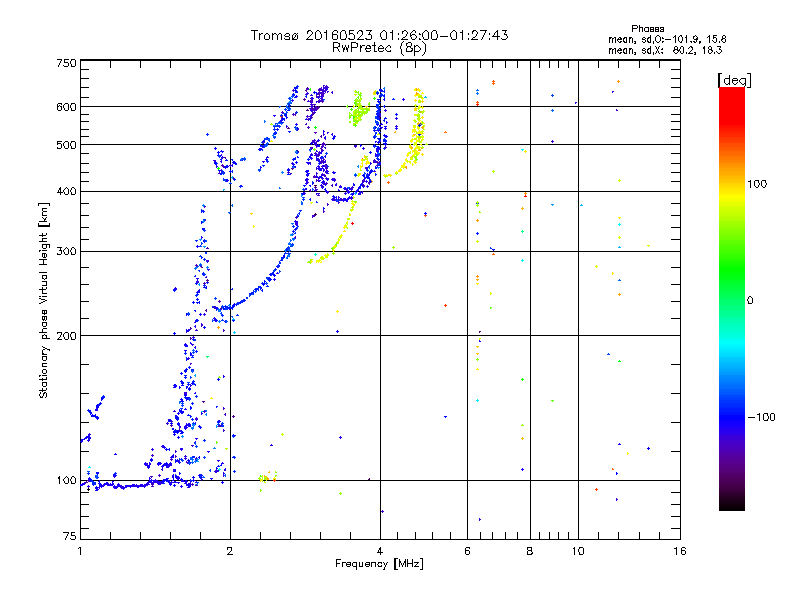
Task: Click x-axis tick label '2'
Action: click(x=230, y=551)
